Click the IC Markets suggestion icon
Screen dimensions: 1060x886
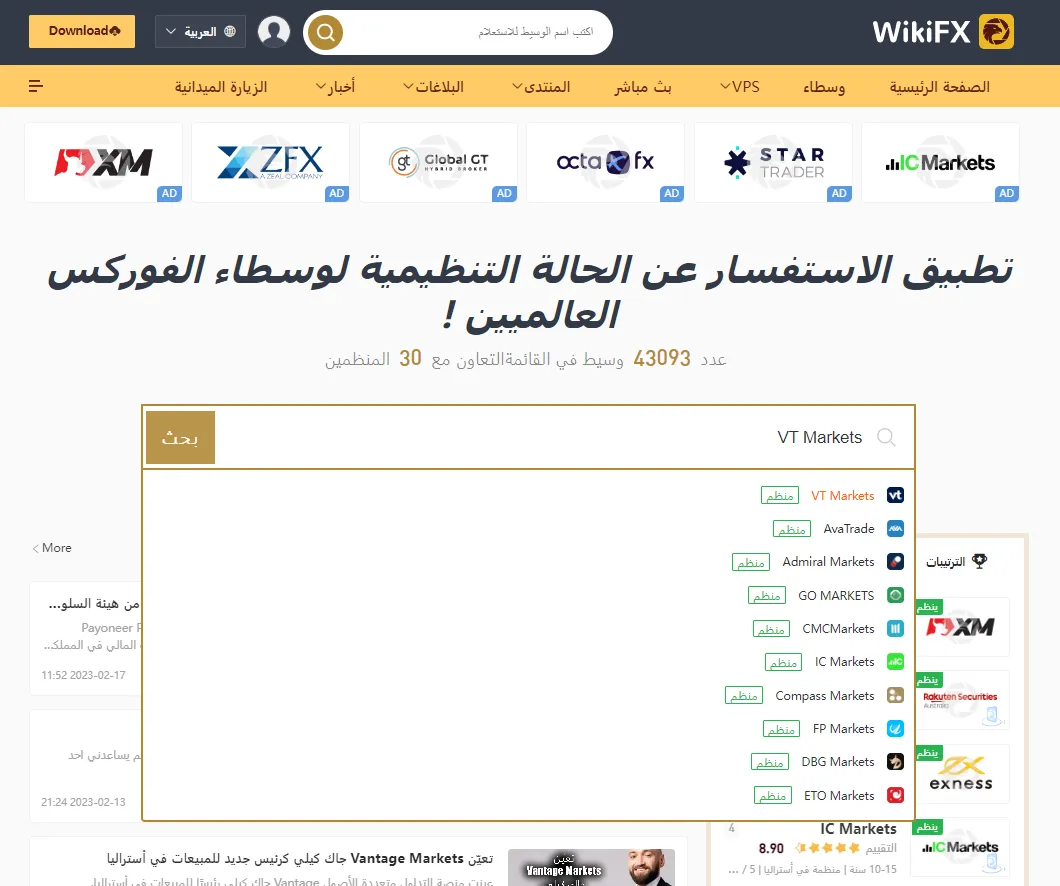(895, 662)
